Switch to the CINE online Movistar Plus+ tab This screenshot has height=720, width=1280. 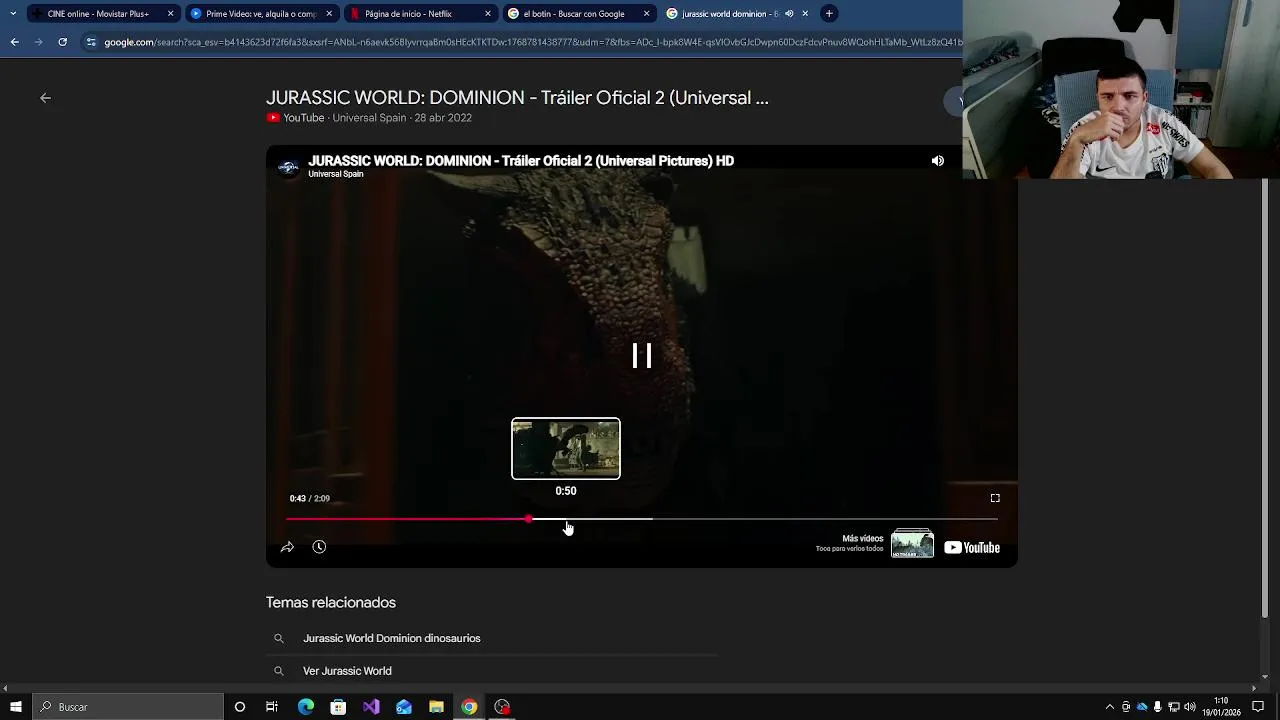click(x=98, y=14)
